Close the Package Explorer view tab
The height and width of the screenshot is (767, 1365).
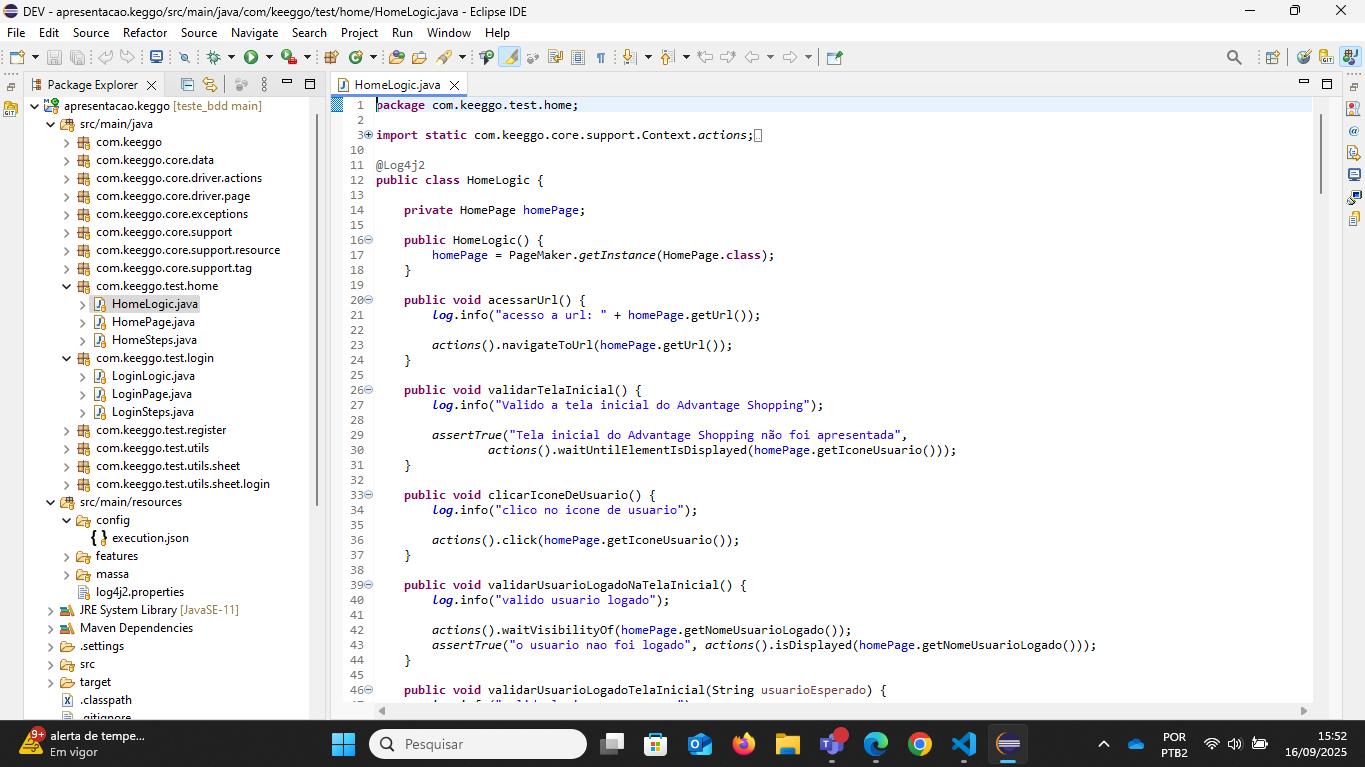pos(151,85)
